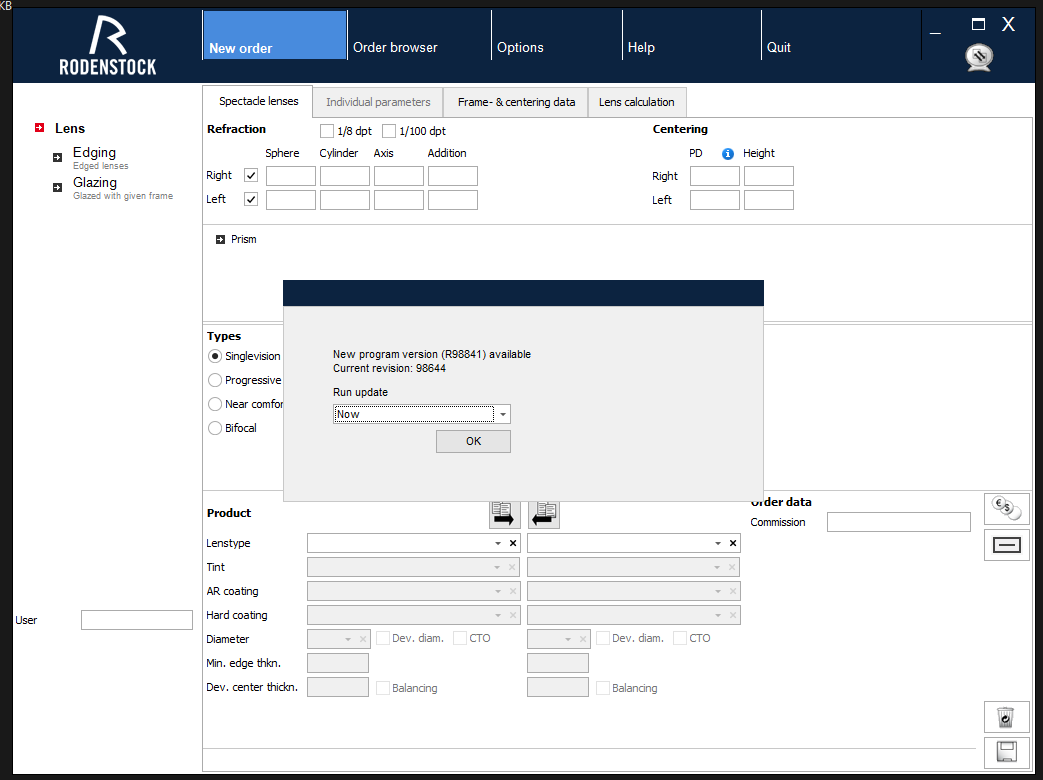This screenshot has width=1043, height=780.
Task: Expand the Glazing tree node
Action: pos(57,188)
